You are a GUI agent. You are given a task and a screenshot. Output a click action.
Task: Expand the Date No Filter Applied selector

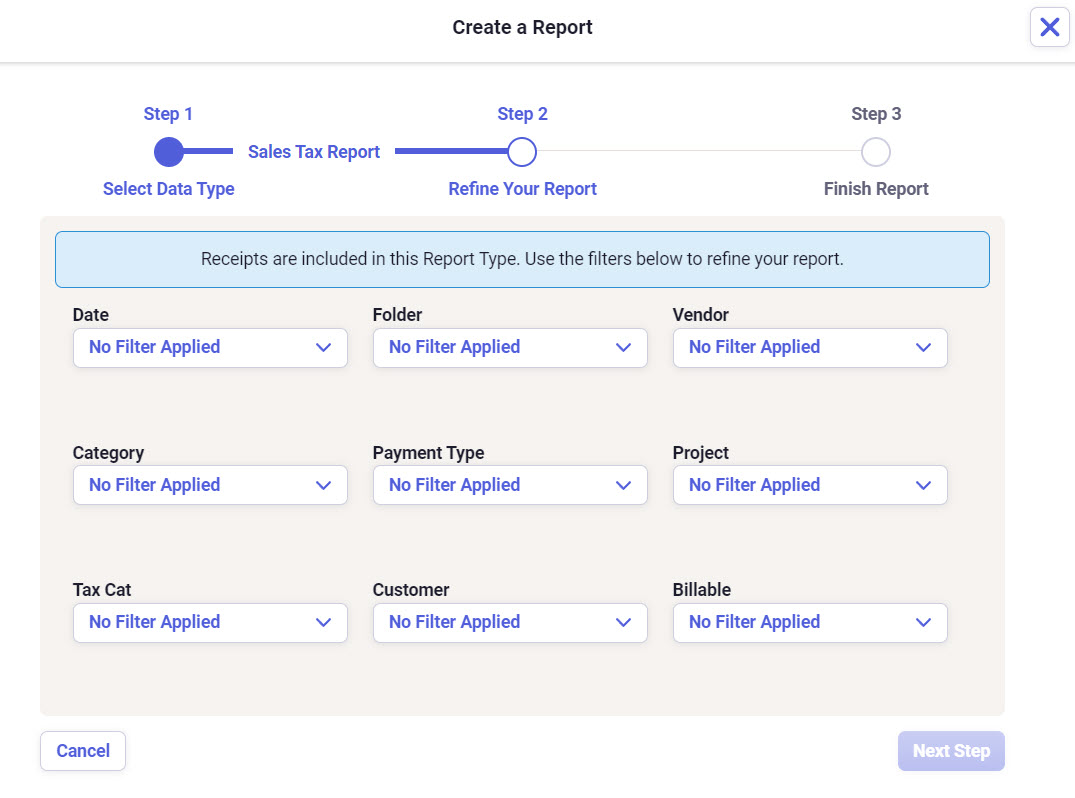[x=210, y=347]
